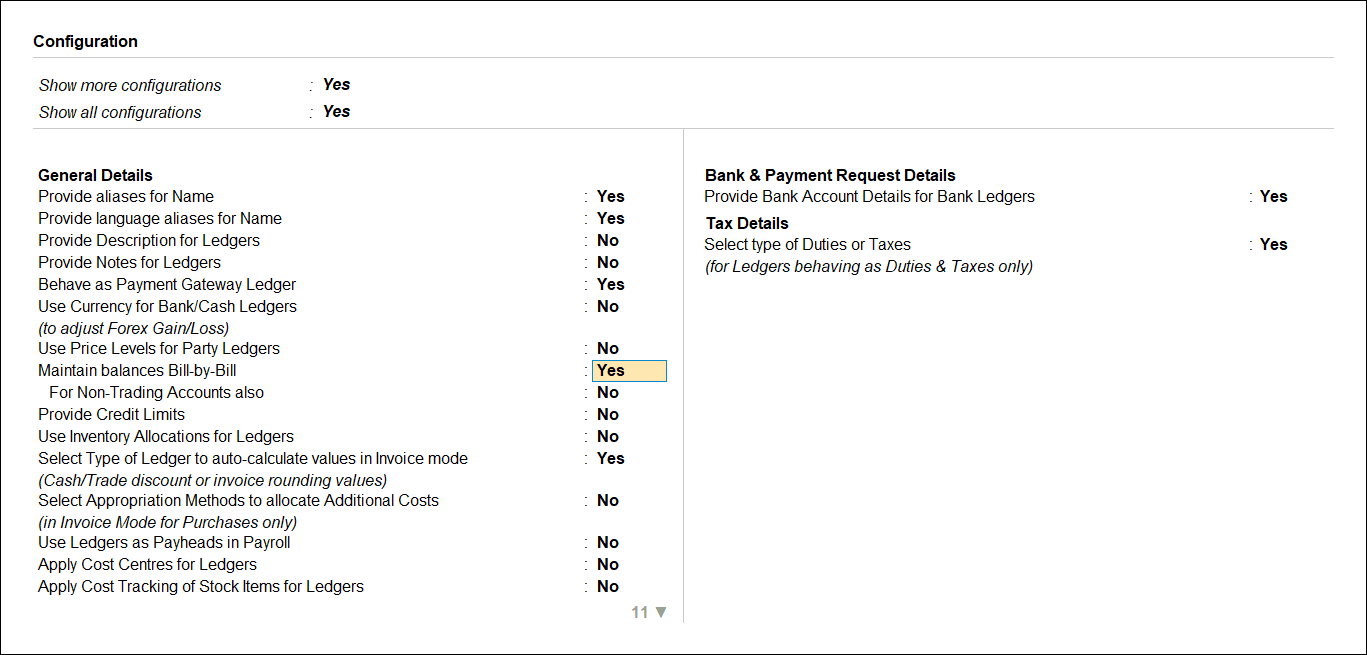Toggle value for Select type of Duties or Taxes
This screenshot has width=1367, height=655.
1273,245
